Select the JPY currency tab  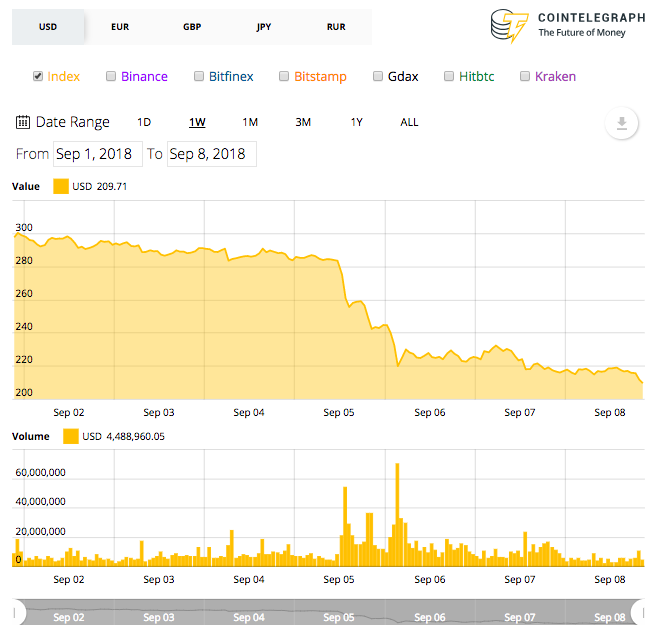click(264, 27)
